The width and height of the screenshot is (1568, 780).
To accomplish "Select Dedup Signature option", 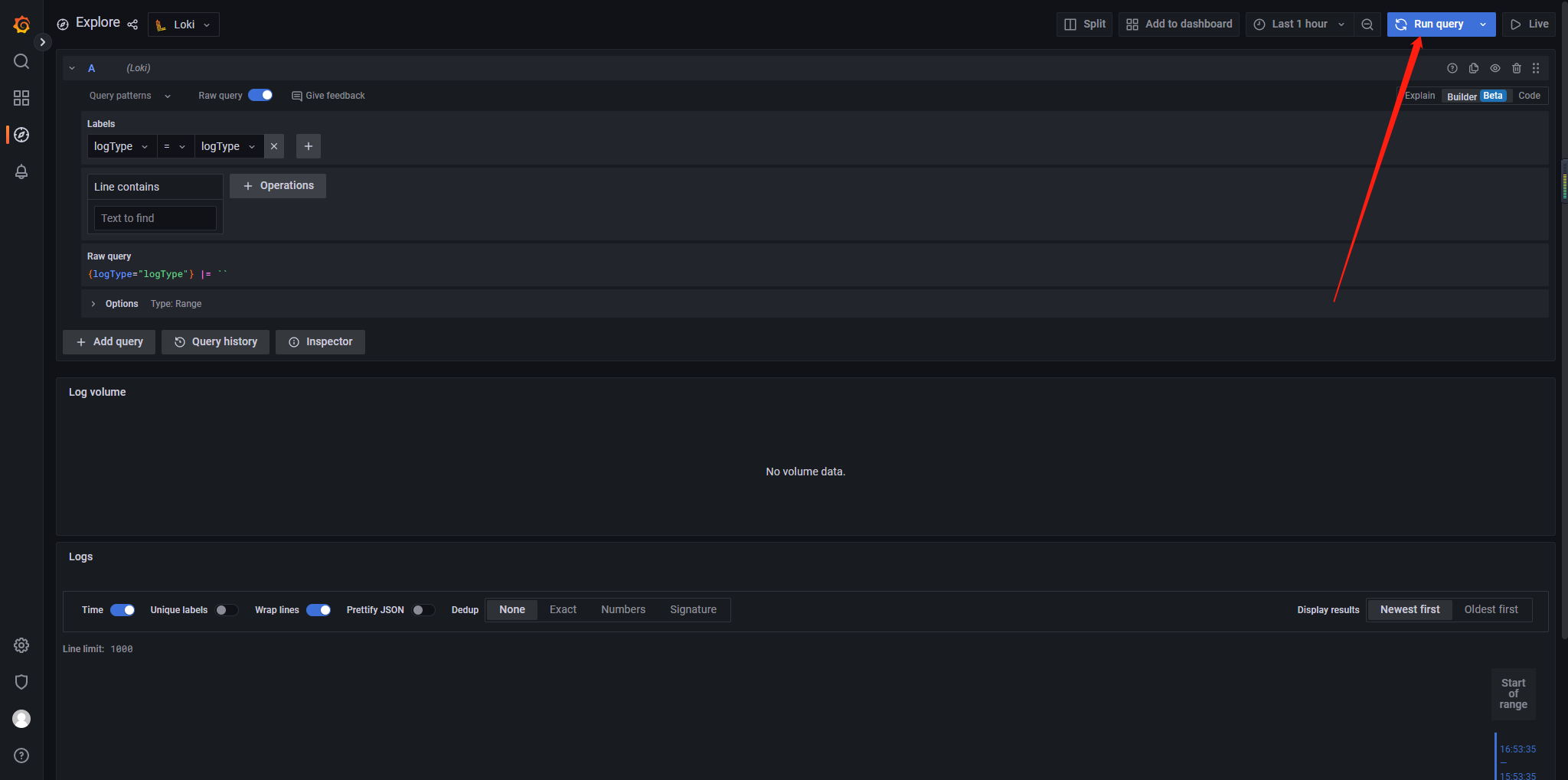I will [x=693, y=610].
